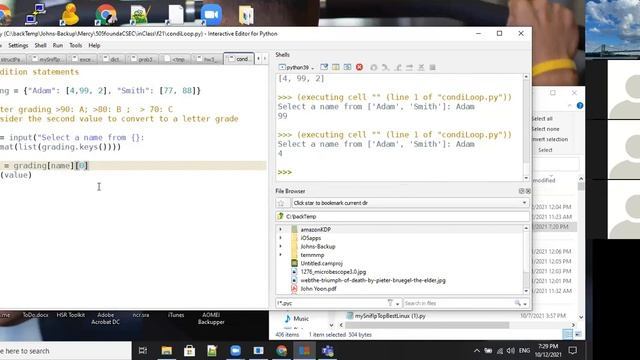Open the Shell menu
This screenshot has width=640, height=360.
(40, 45)
